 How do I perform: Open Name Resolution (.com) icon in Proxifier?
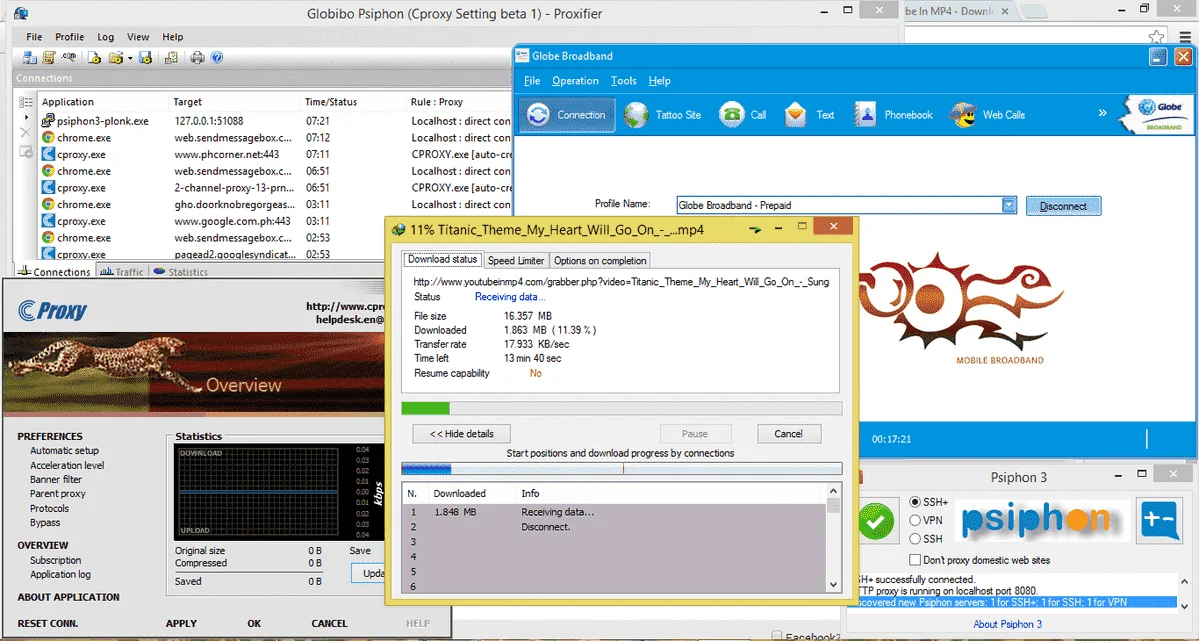tap(69, 57)
